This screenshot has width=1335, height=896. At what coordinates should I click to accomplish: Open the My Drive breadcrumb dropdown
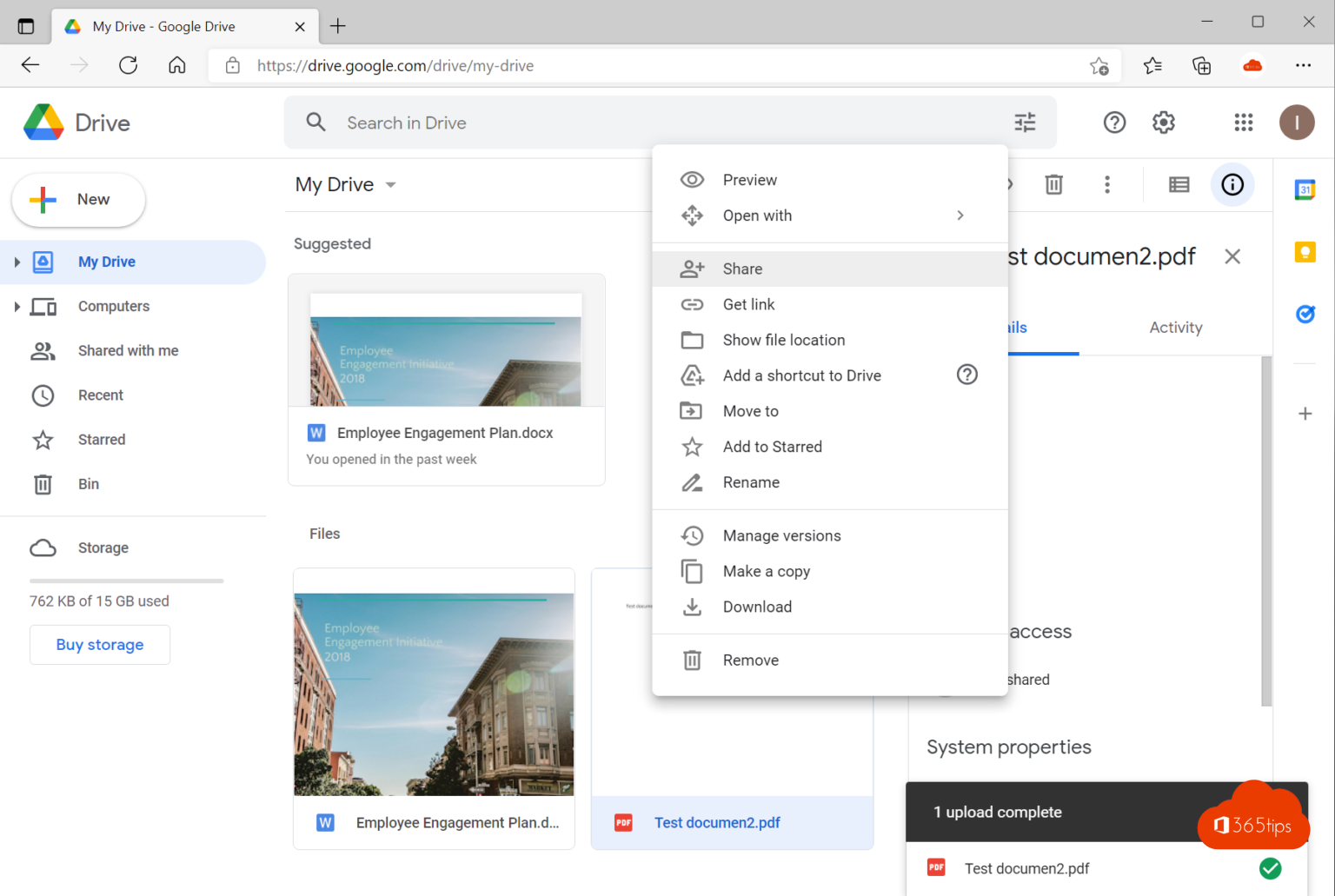[390, 184]
